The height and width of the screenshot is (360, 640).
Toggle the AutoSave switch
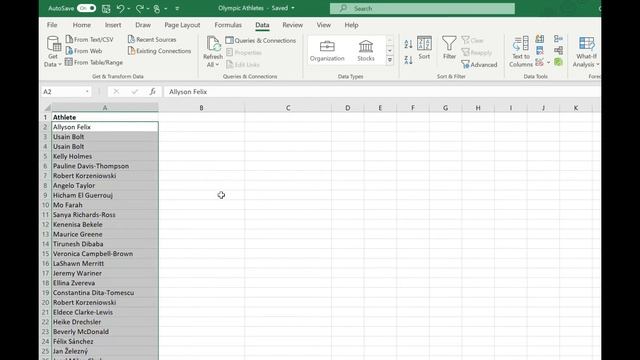(x=86, y=8)
